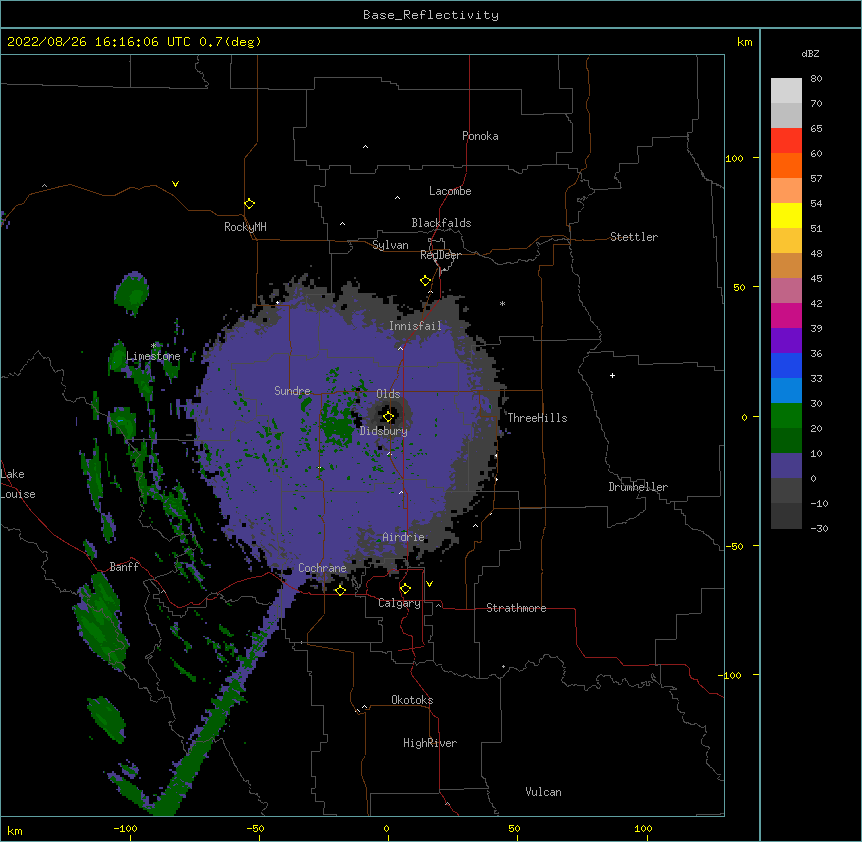
Task: Click the Didsbury town label
Action: (384, 431)
